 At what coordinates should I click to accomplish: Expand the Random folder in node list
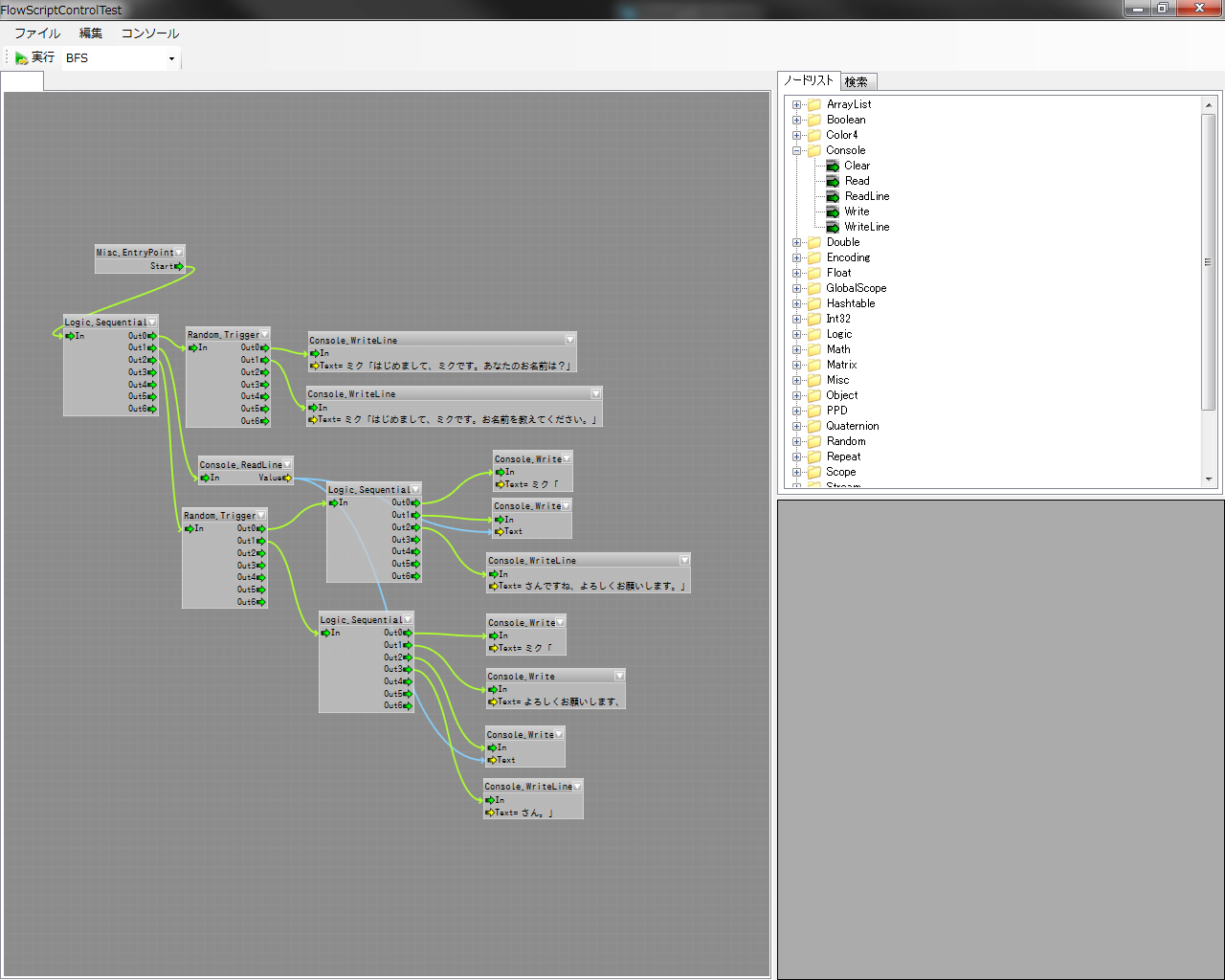click(x=796, y=441)
